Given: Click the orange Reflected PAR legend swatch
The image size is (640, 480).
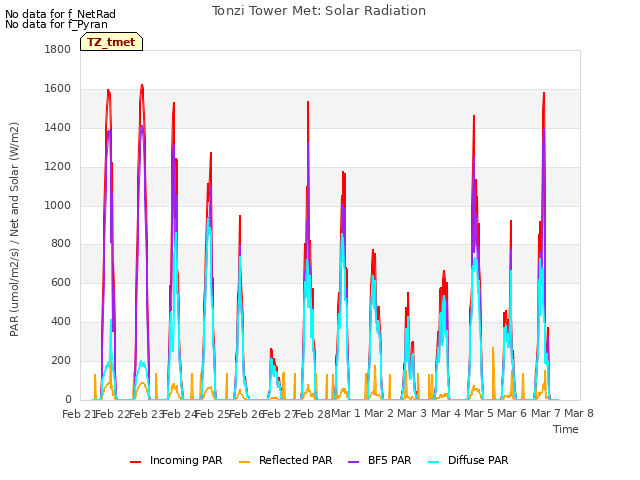Looking at the screenshot, I should (x=244, y=461).
